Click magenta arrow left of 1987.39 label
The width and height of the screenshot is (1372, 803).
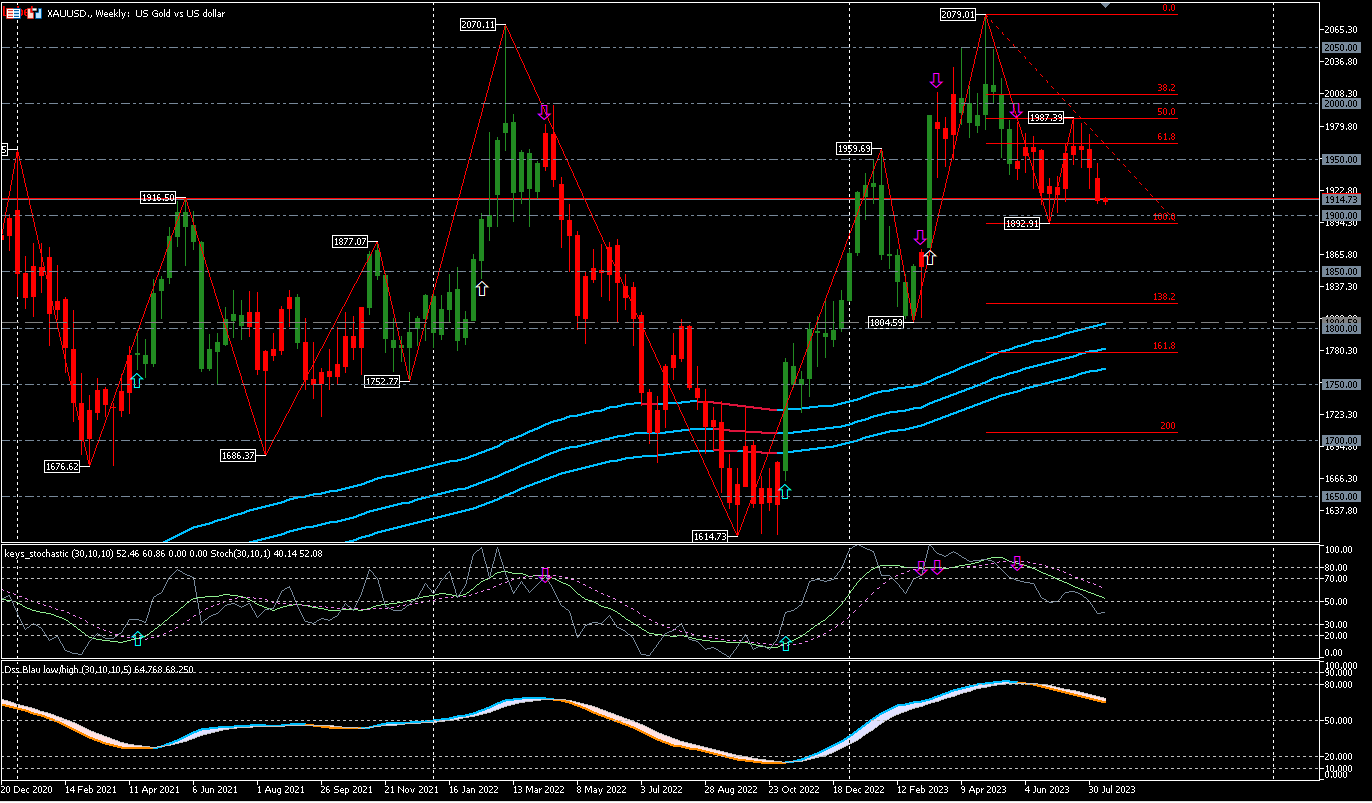tap(1016, 112)
